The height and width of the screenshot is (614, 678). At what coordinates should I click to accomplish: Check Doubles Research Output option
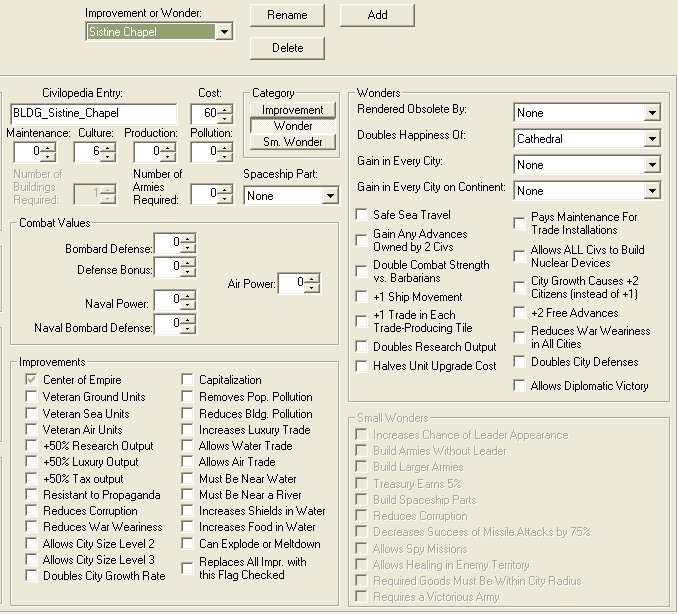(364, 347)
